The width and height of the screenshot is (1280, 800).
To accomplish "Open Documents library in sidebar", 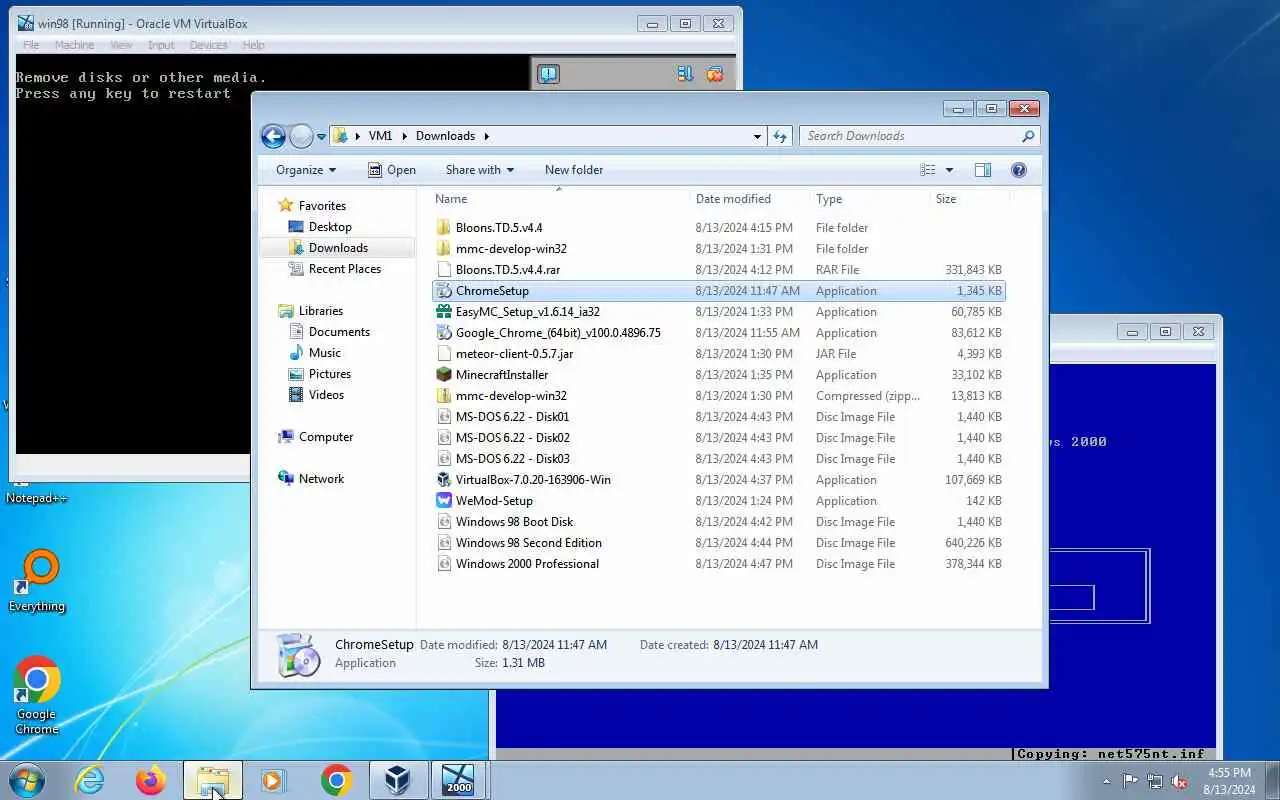I will pos(339,332).
